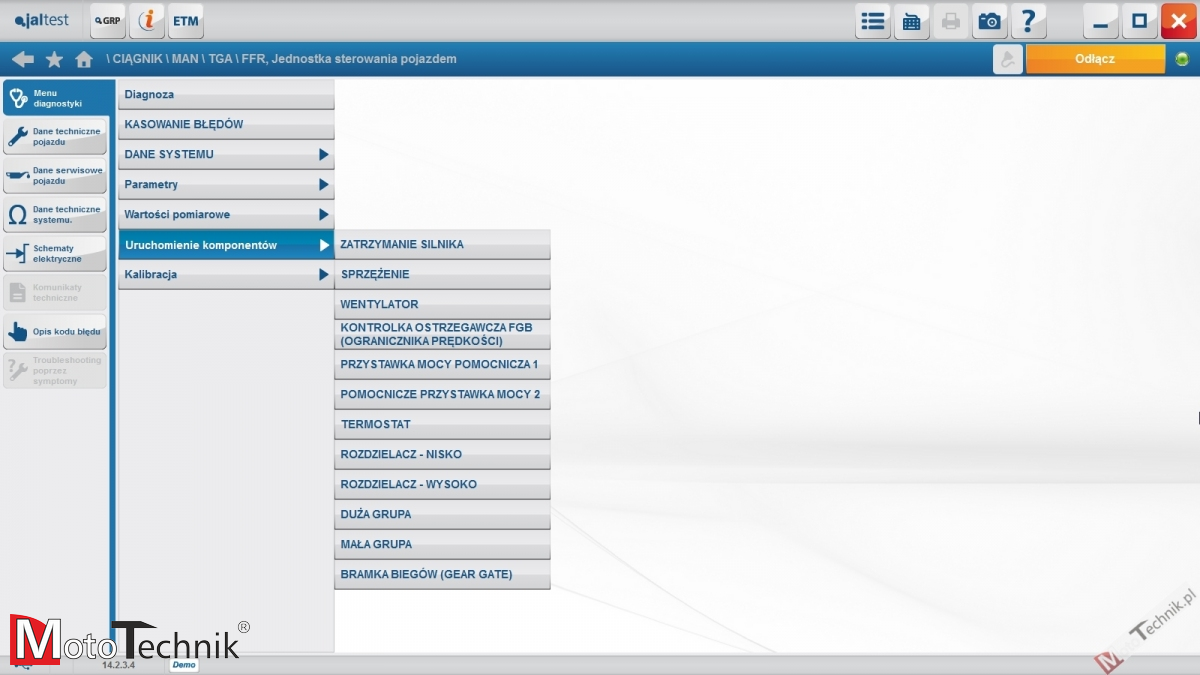Expand the Kalibracja submenu
The image size is (1200, 675).
(225, 275)
